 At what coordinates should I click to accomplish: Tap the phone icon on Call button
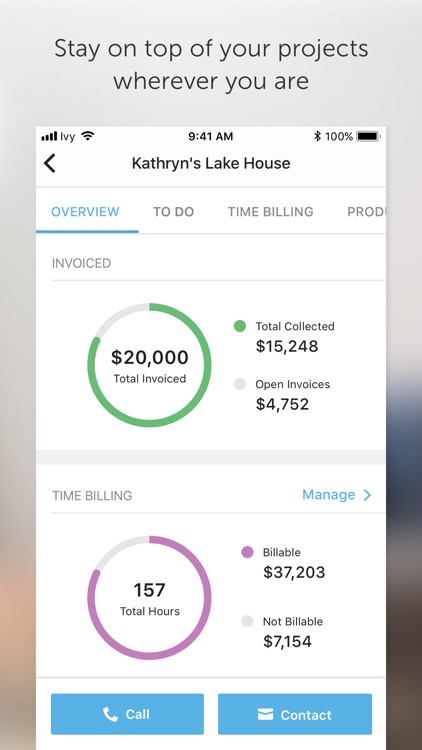click(x=111, y=715)
